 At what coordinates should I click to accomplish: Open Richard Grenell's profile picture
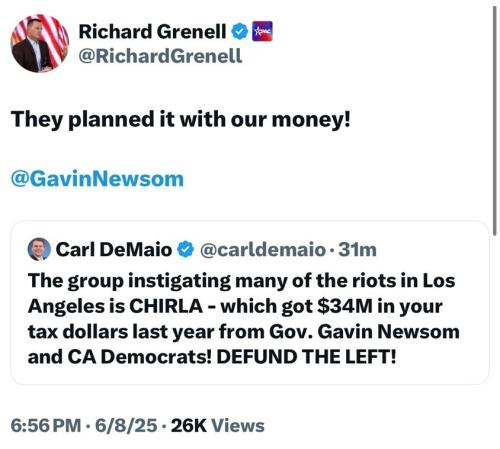40,43
